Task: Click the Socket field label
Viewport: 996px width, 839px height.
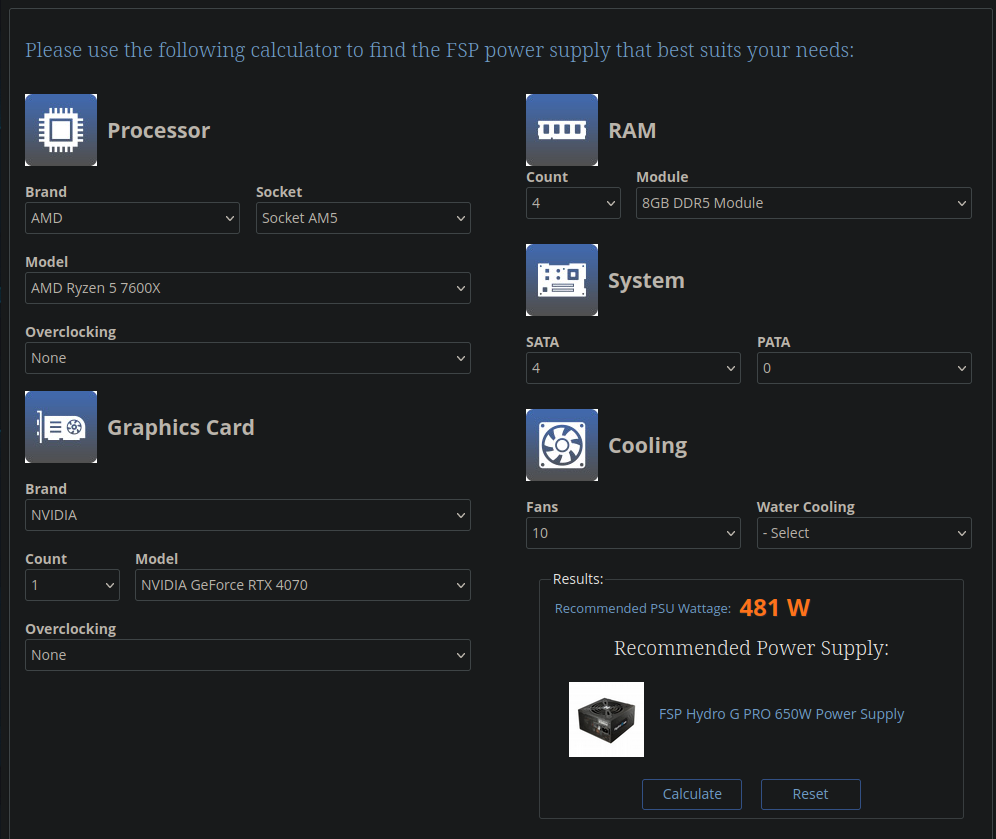Action: click(279, 192)
